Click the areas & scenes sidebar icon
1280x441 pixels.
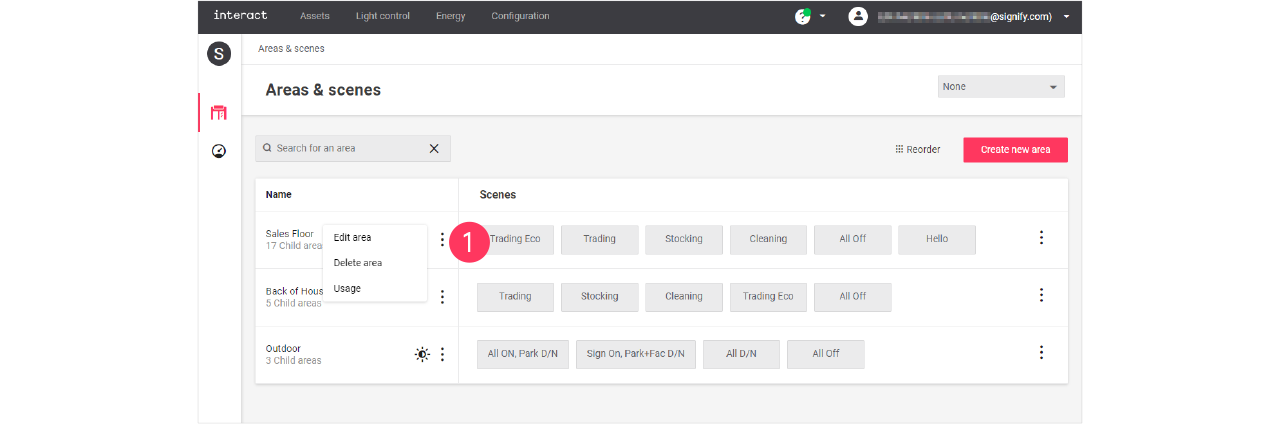pyautogui.click(x=218, y=113)
